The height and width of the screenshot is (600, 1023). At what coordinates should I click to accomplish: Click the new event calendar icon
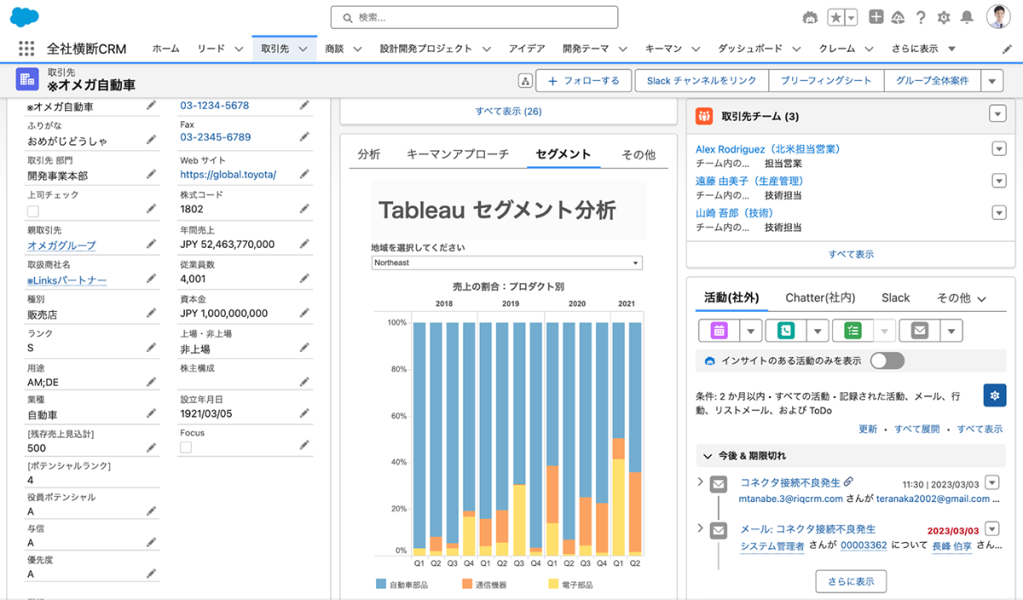click(719, 331)
